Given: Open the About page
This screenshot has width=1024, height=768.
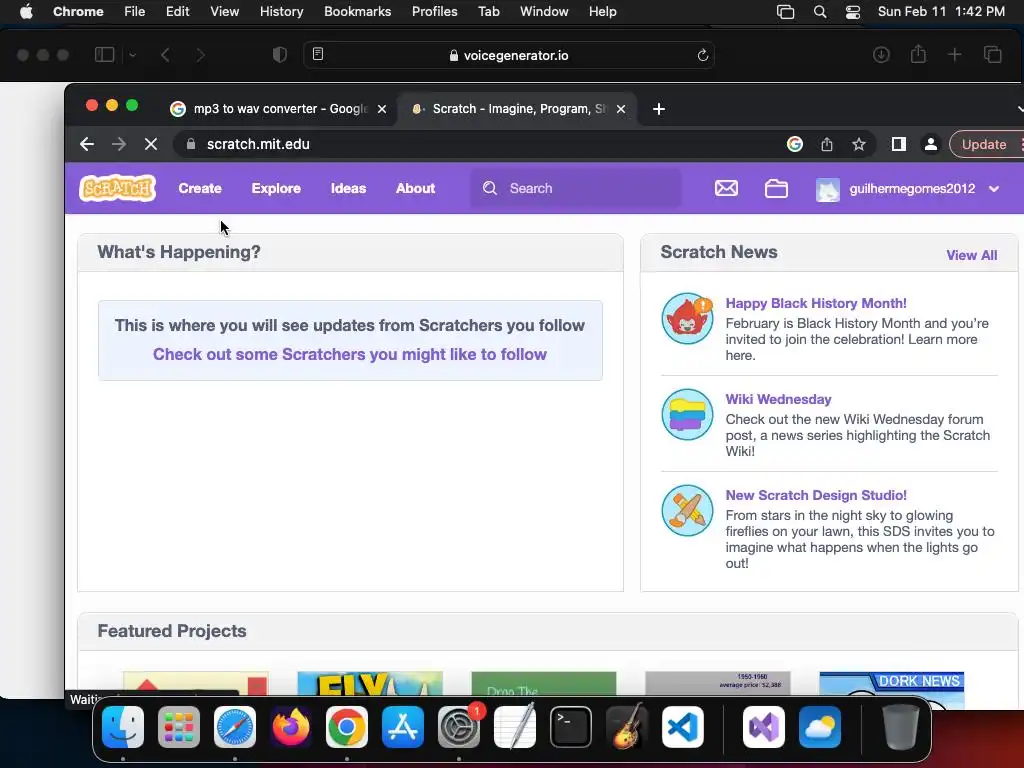Looking at the screenshot, I should (x=415, y=188).
